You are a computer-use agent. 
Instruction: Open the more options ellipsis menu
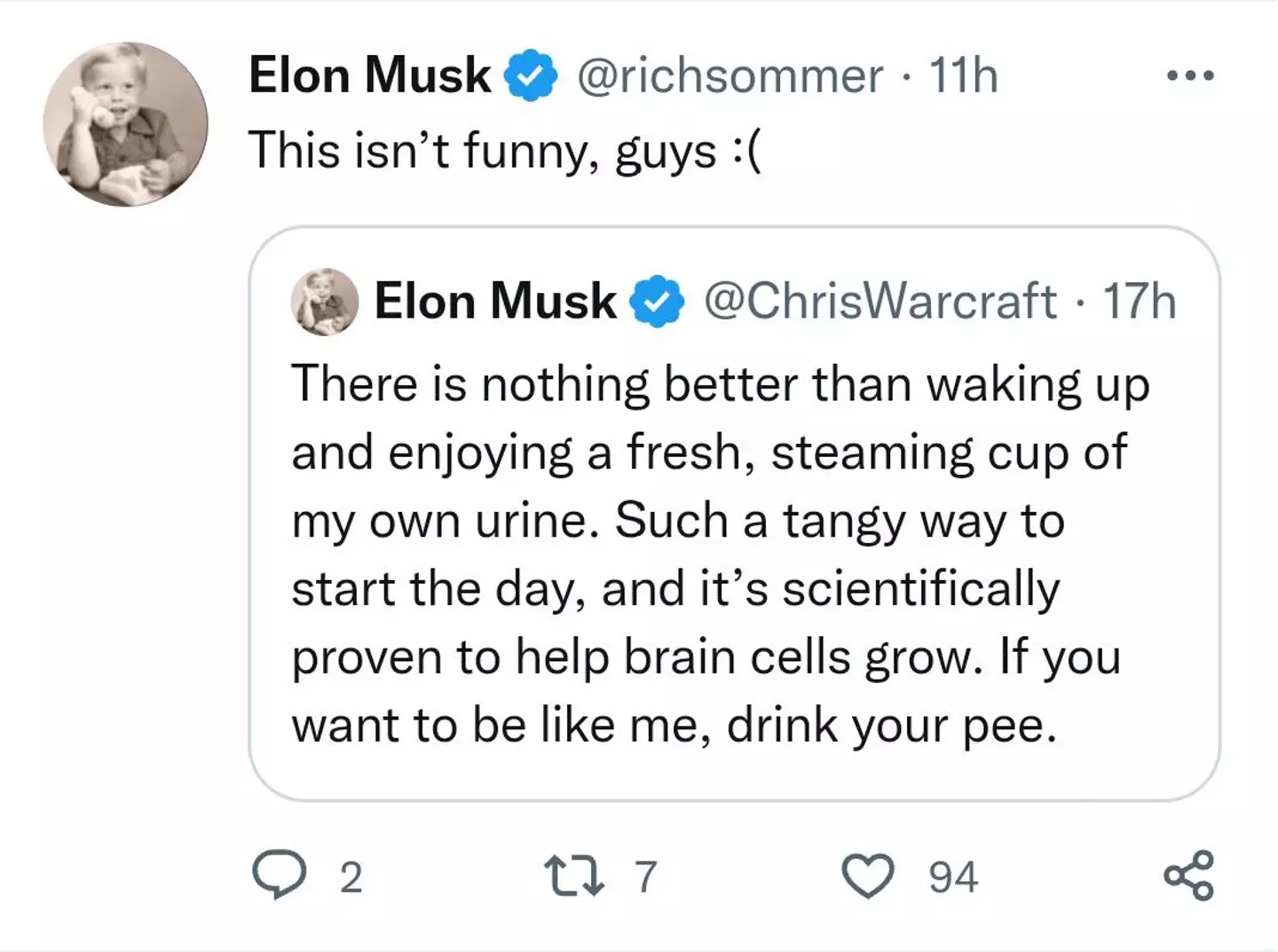pyautogui.click(x=1190, y=75)
